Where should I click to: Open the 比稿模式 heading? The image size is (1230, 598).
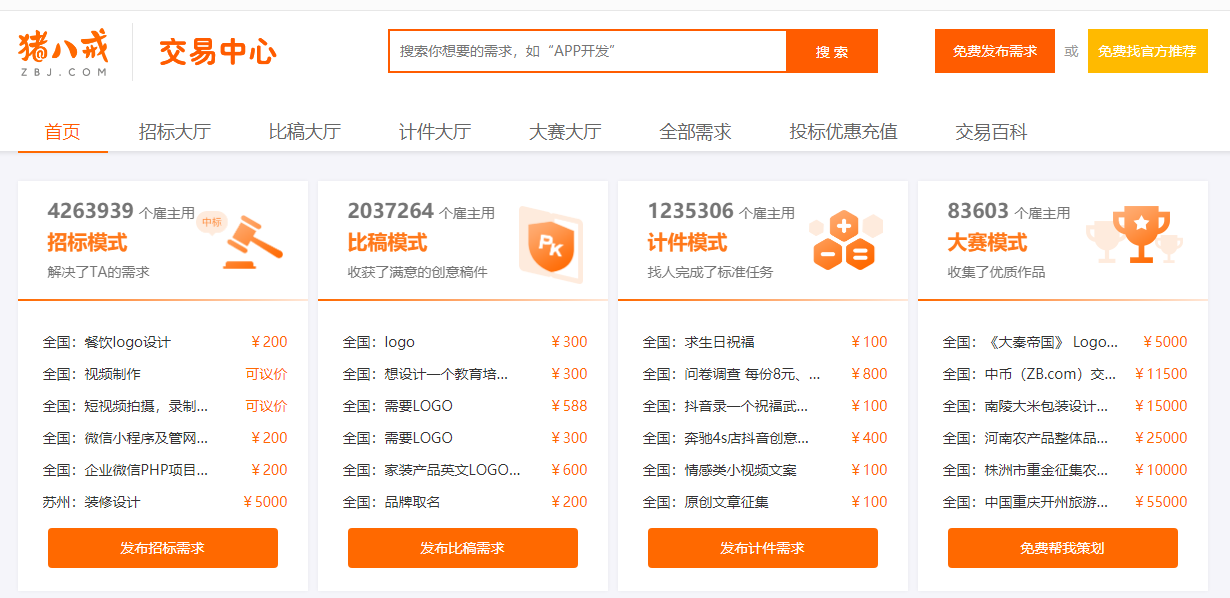click(x=387, y=243)
